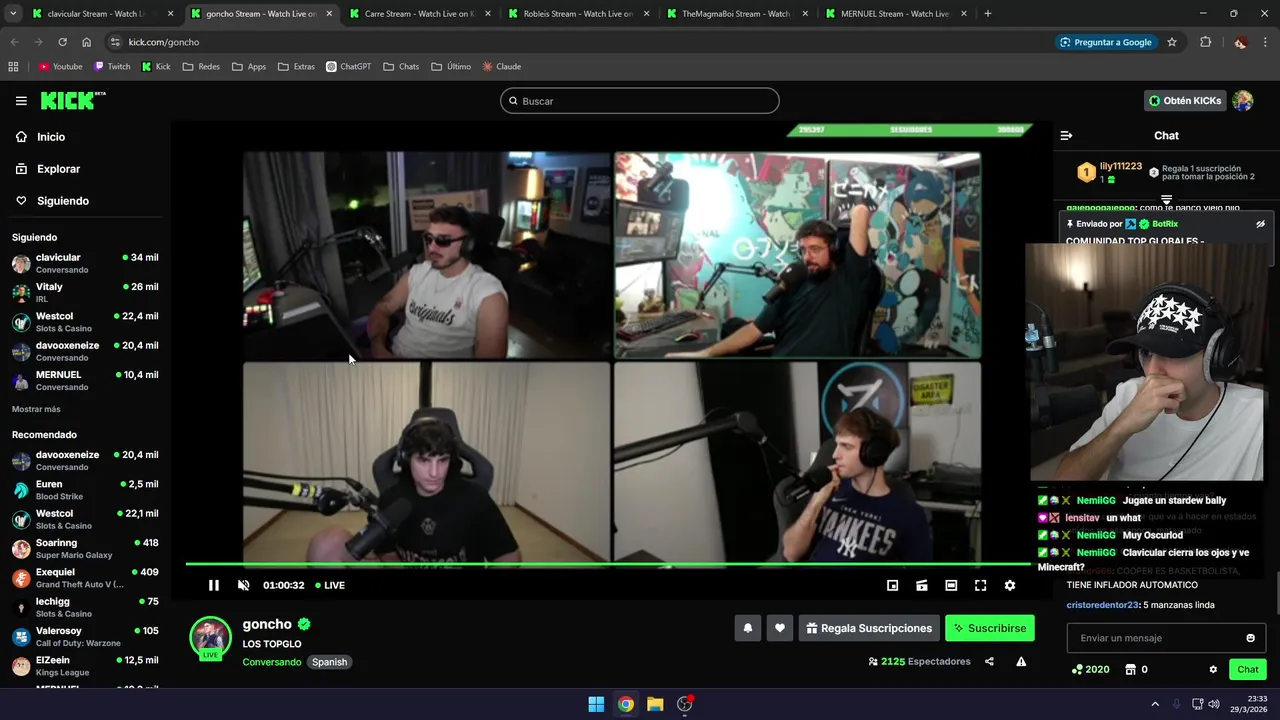Expand Mostrar más in sidebar

pyautogui.click(x=36, y=409)
